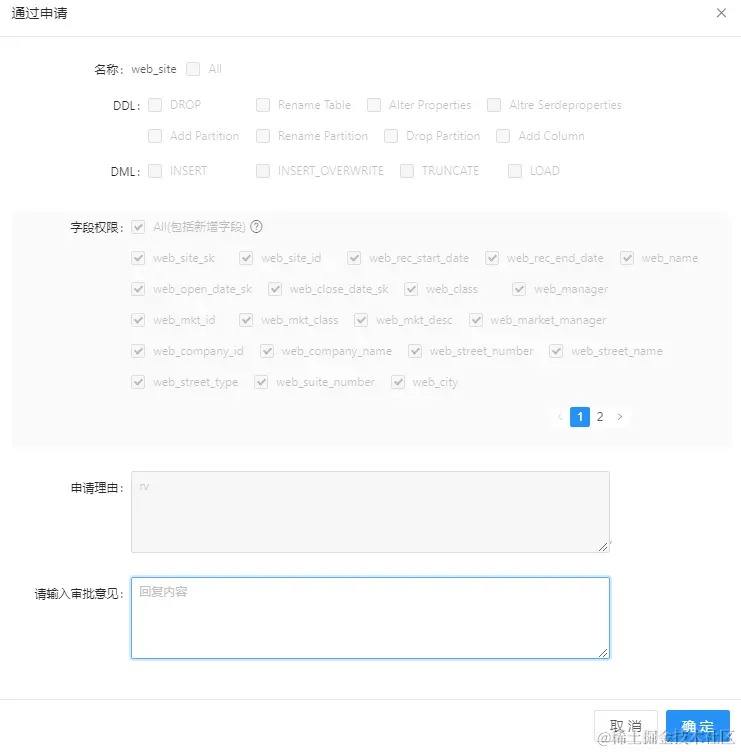741x752 pixels.
Task: Uncheck the web_class field checkbox
Action: [x=411, y=289]
